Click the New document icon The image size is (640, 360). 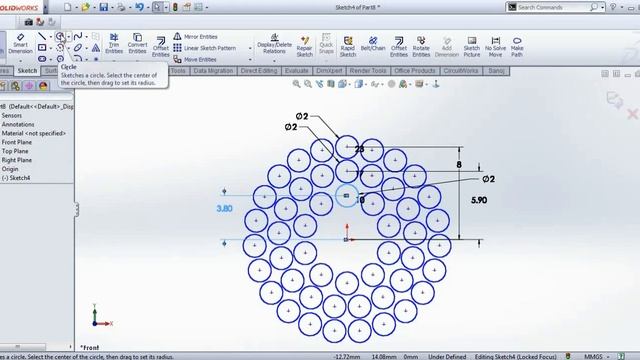(x=68, y=7)
